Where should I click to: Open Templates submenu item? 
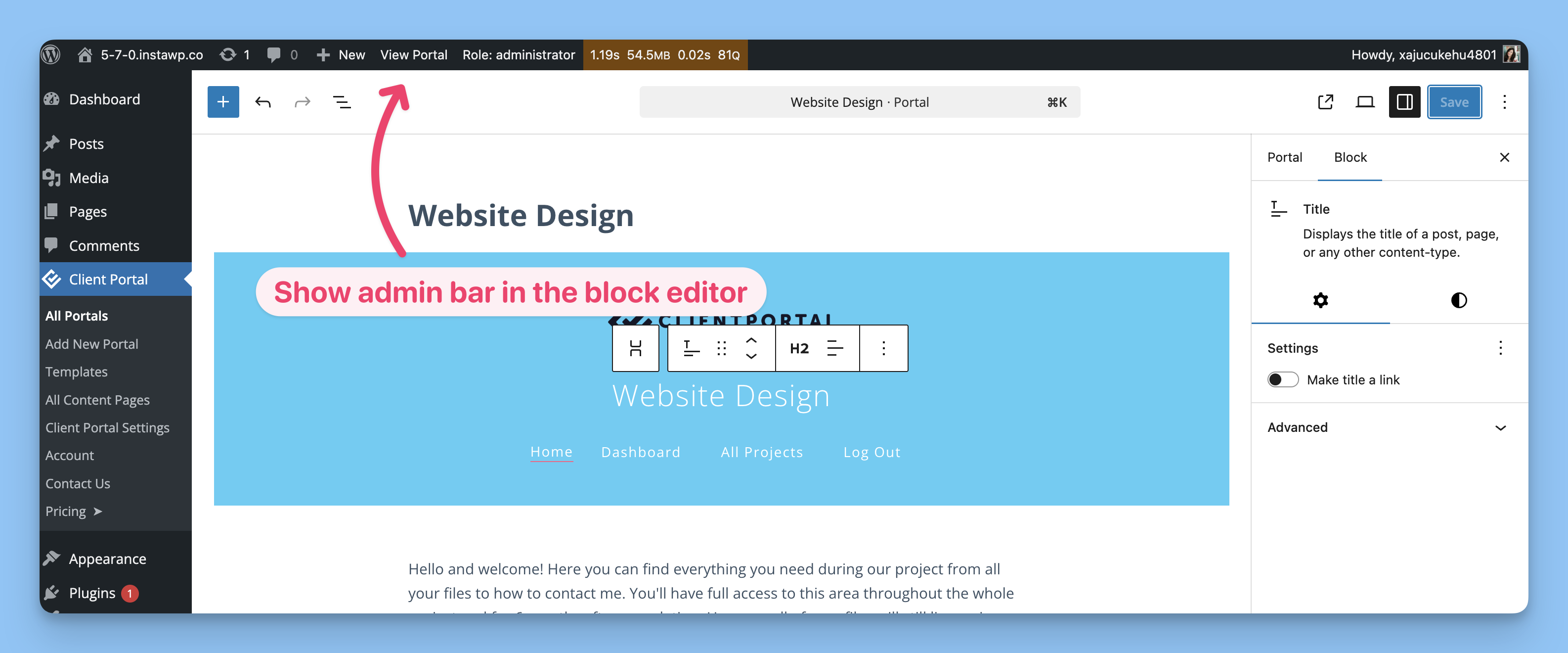pos(76,372)
